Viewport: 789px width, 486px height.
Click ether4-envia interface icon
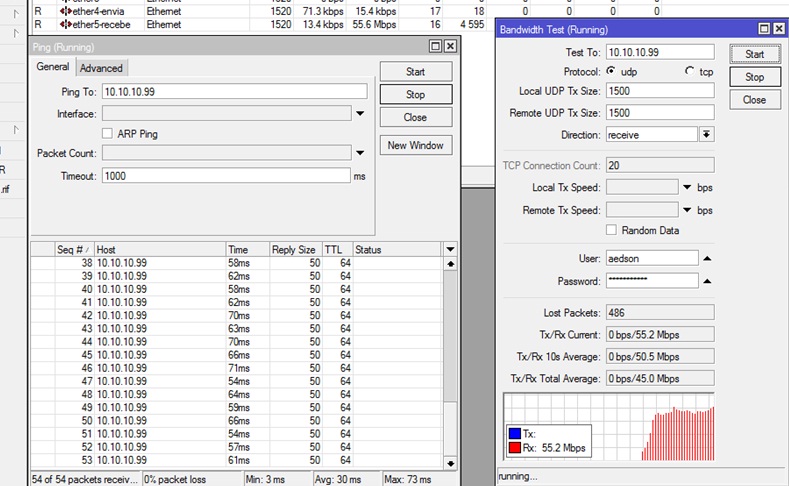click(x=66, y=11)
